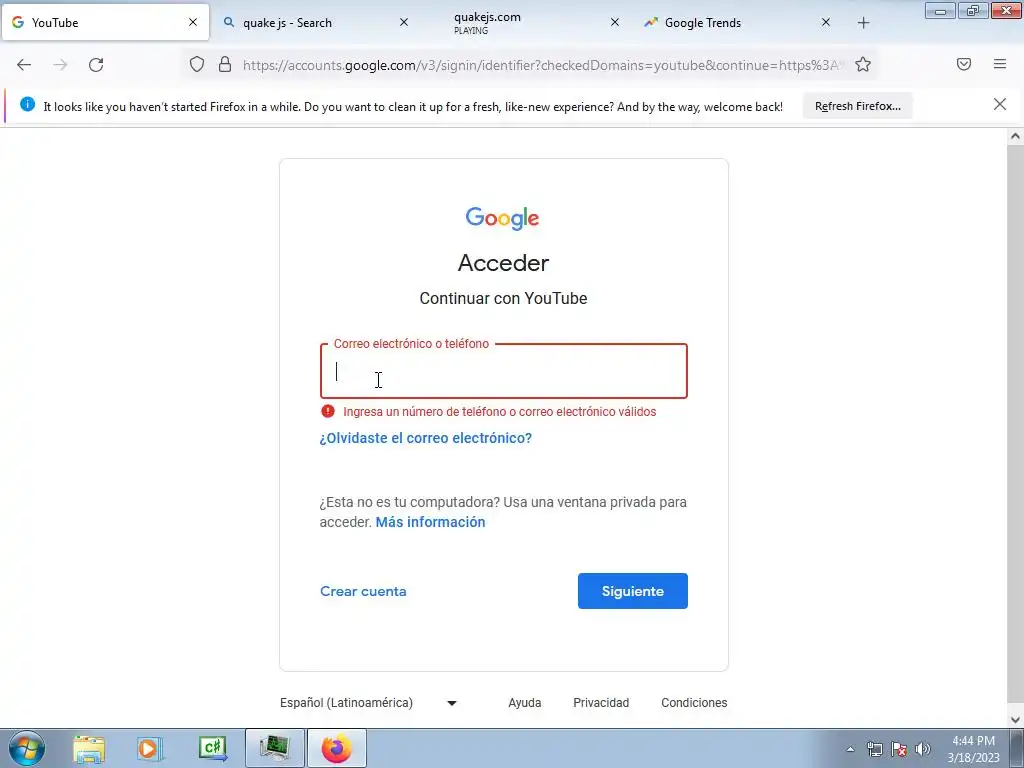The image size is (1024, 768).
Task: Launch Windows Media Player from the taskbar
Action: pos(150,749)
